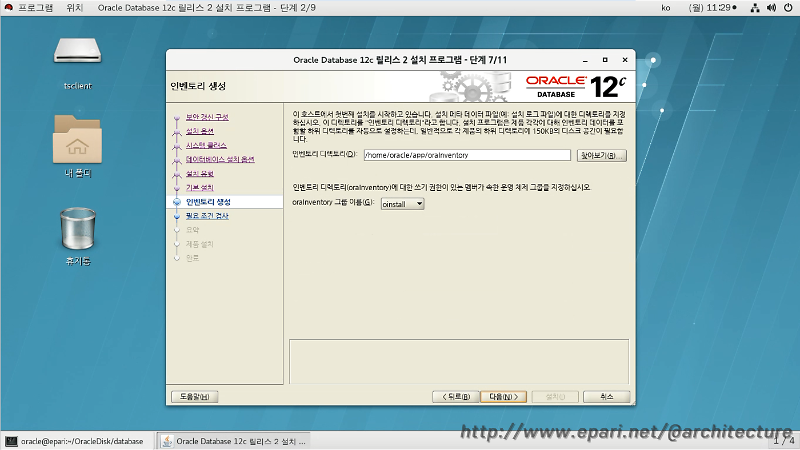800x450 pixels.
Task: Click the 도움말(H) help button
Action: click(x=194, y=396)
